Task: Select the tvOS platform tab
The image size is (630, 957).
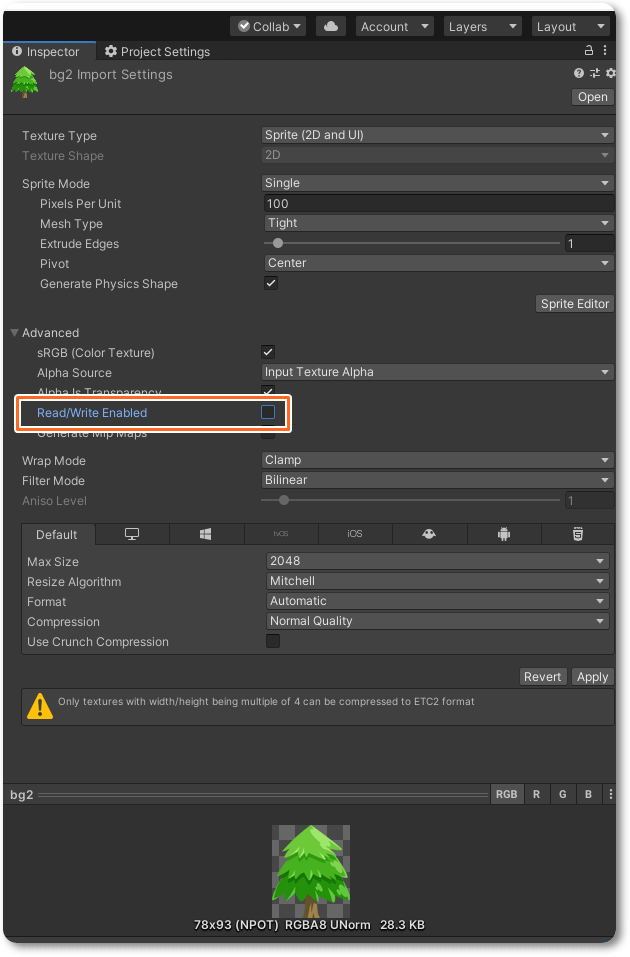Action: click(281, 534)
